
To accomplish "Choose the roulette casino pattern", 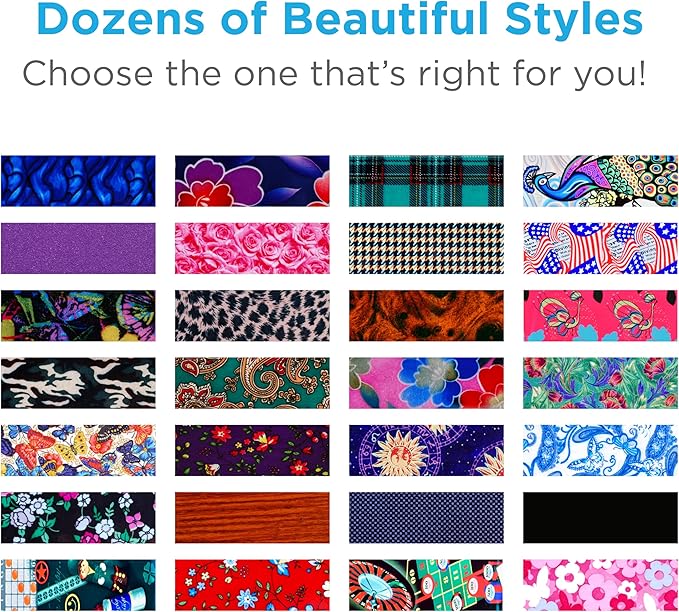I will pos(427,585).
